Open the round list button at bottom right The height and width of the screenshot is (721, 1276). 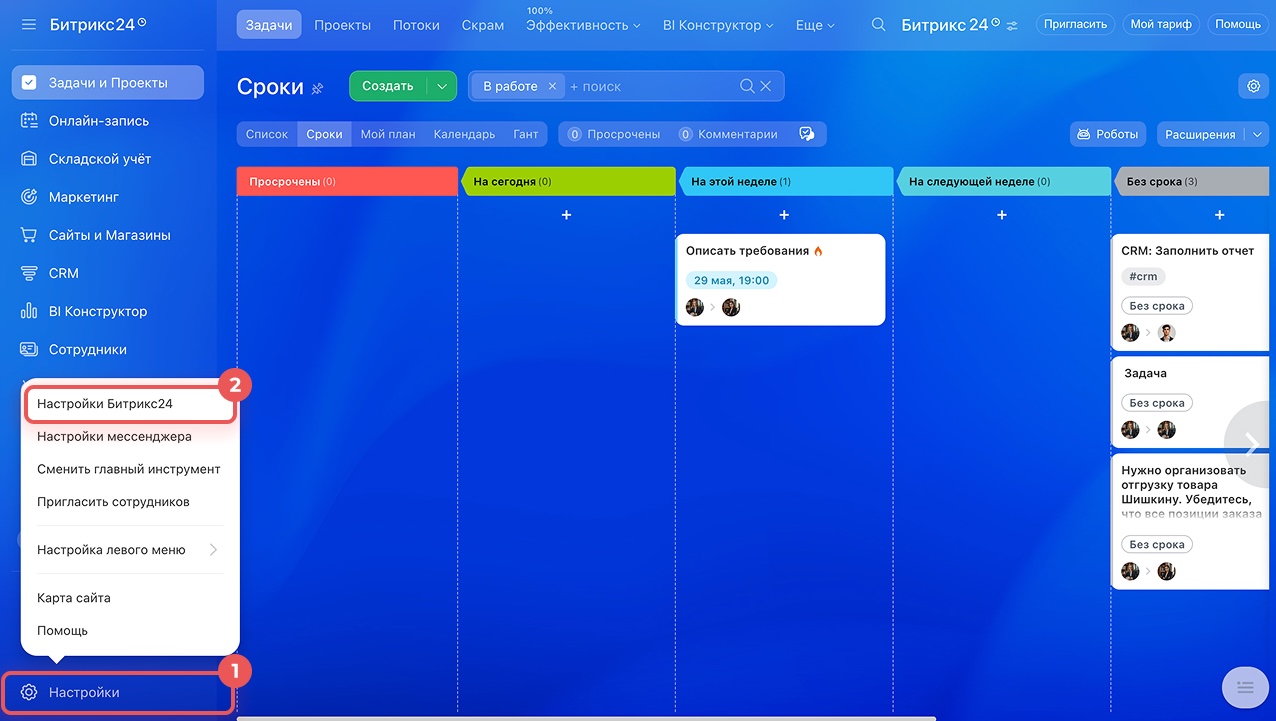point(1245,686)
